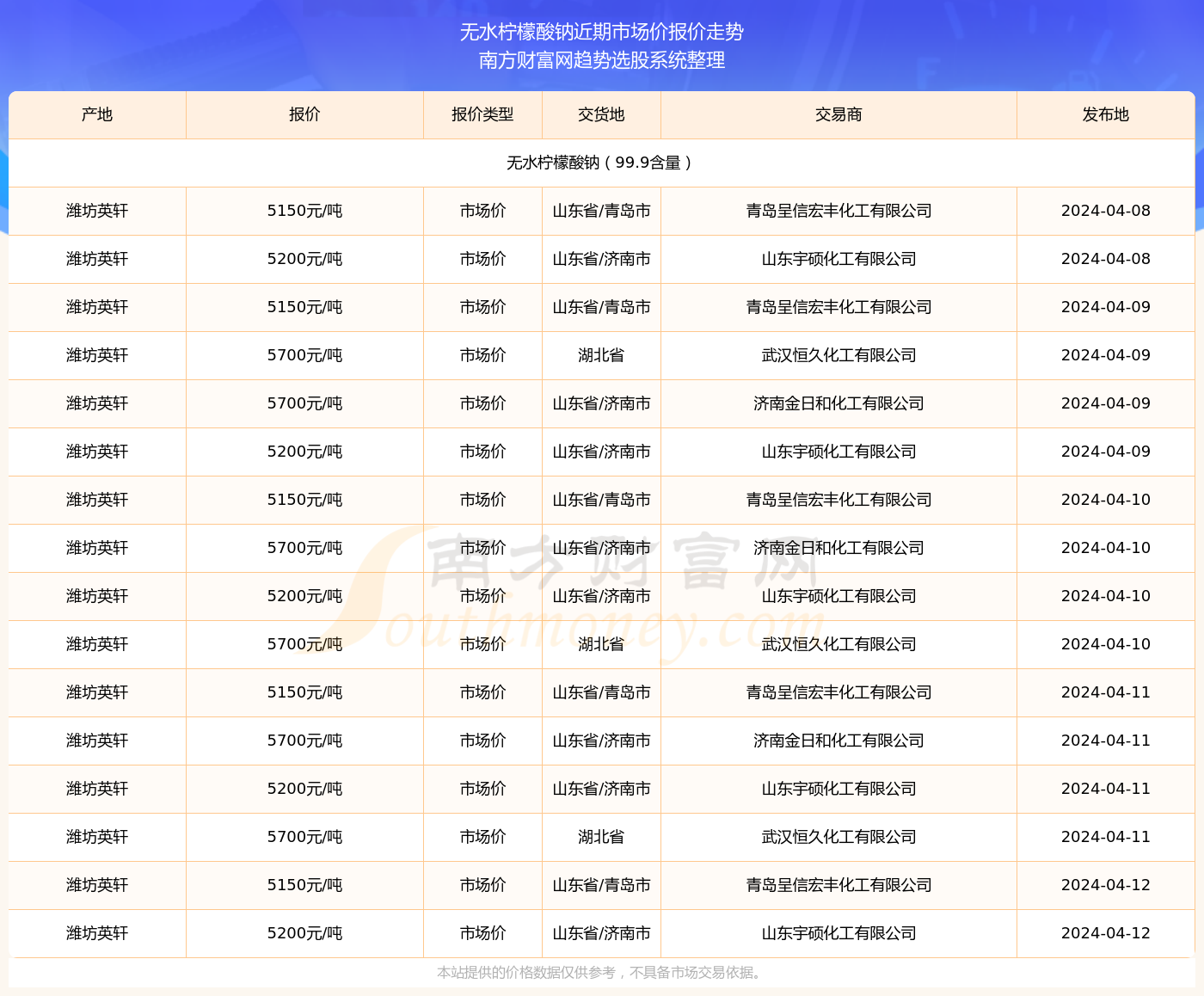
Task: Click 2024-04-08 date beside 青岛呈信宏丰化工有限公司
Action: [1106, 211]
